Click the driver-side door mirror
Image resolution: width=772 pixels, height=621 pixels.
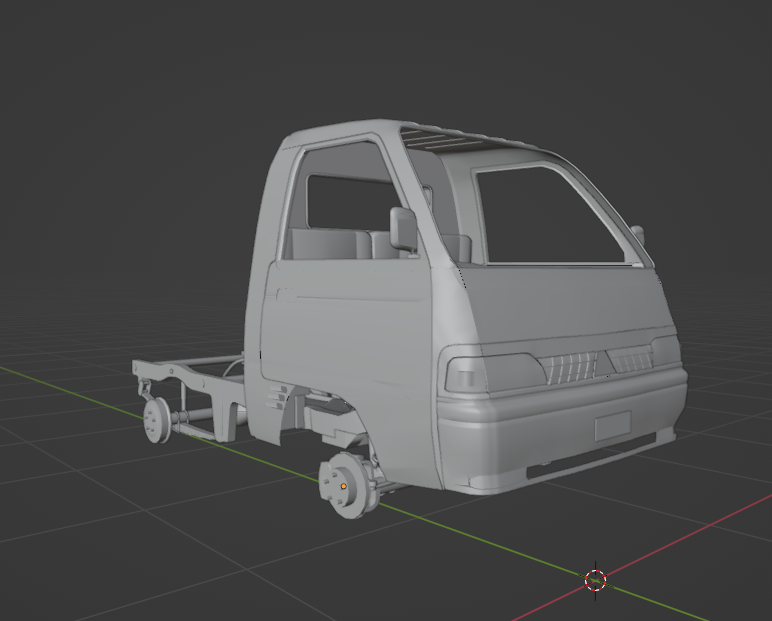click(403, 230)
